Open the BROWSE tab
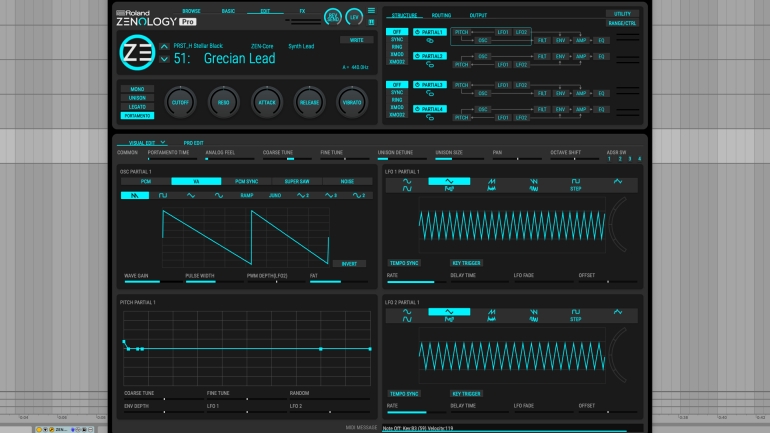The height and width of the screenshot is (433, 770). pos(191,11)
